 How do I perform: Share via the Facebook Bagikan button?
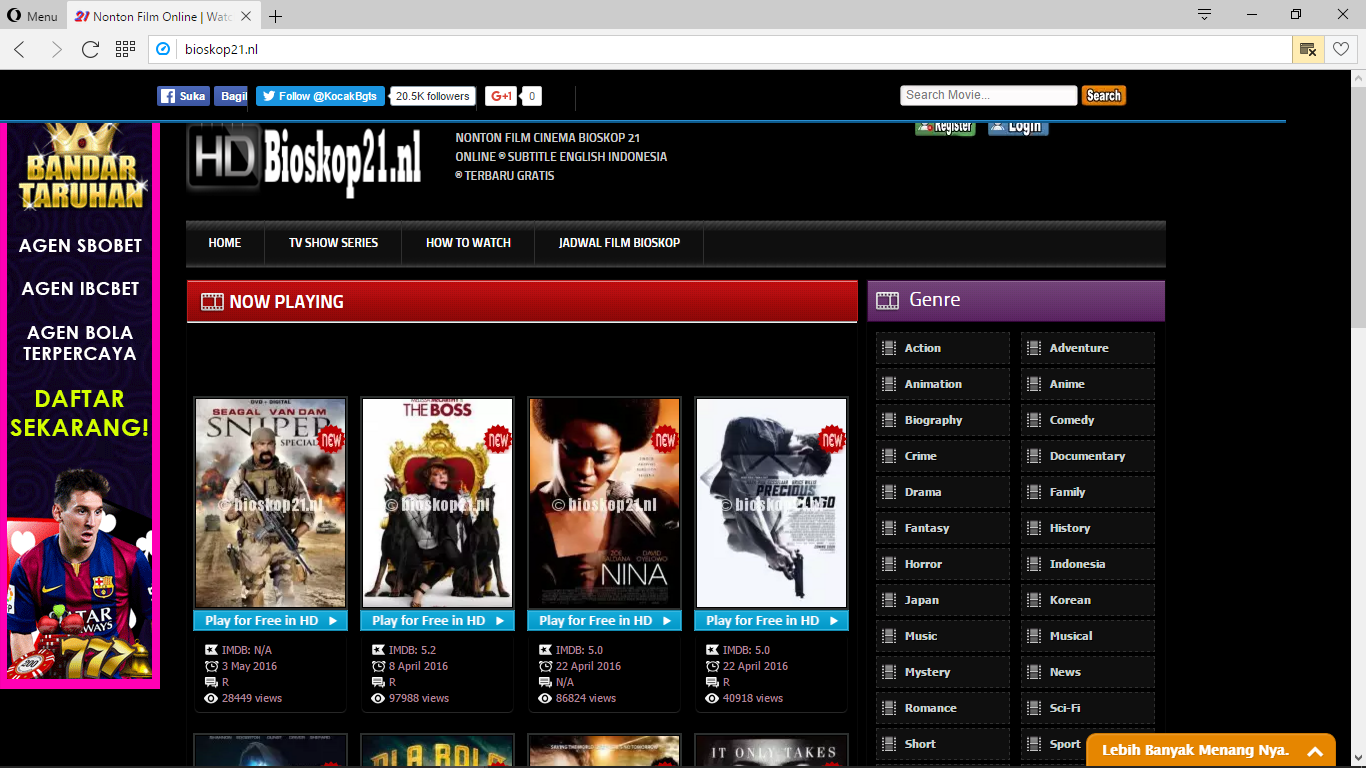[231, 96]
